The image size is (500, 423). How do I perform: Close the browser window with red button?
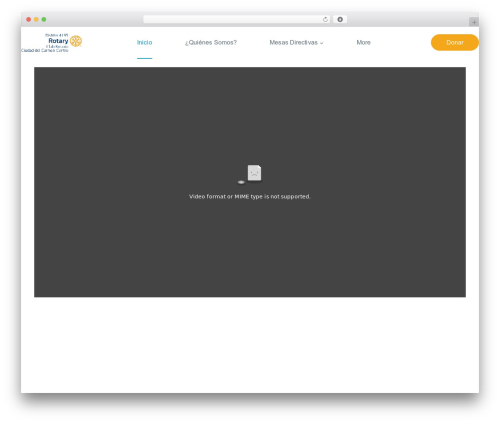[x=29, y=19]
